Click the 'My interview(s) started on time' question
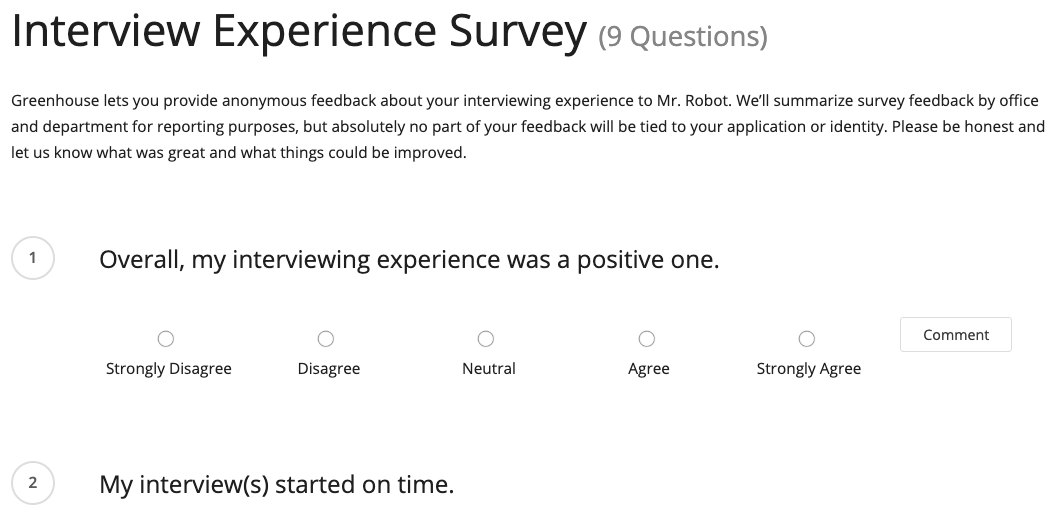 click(x=276, y=485)
